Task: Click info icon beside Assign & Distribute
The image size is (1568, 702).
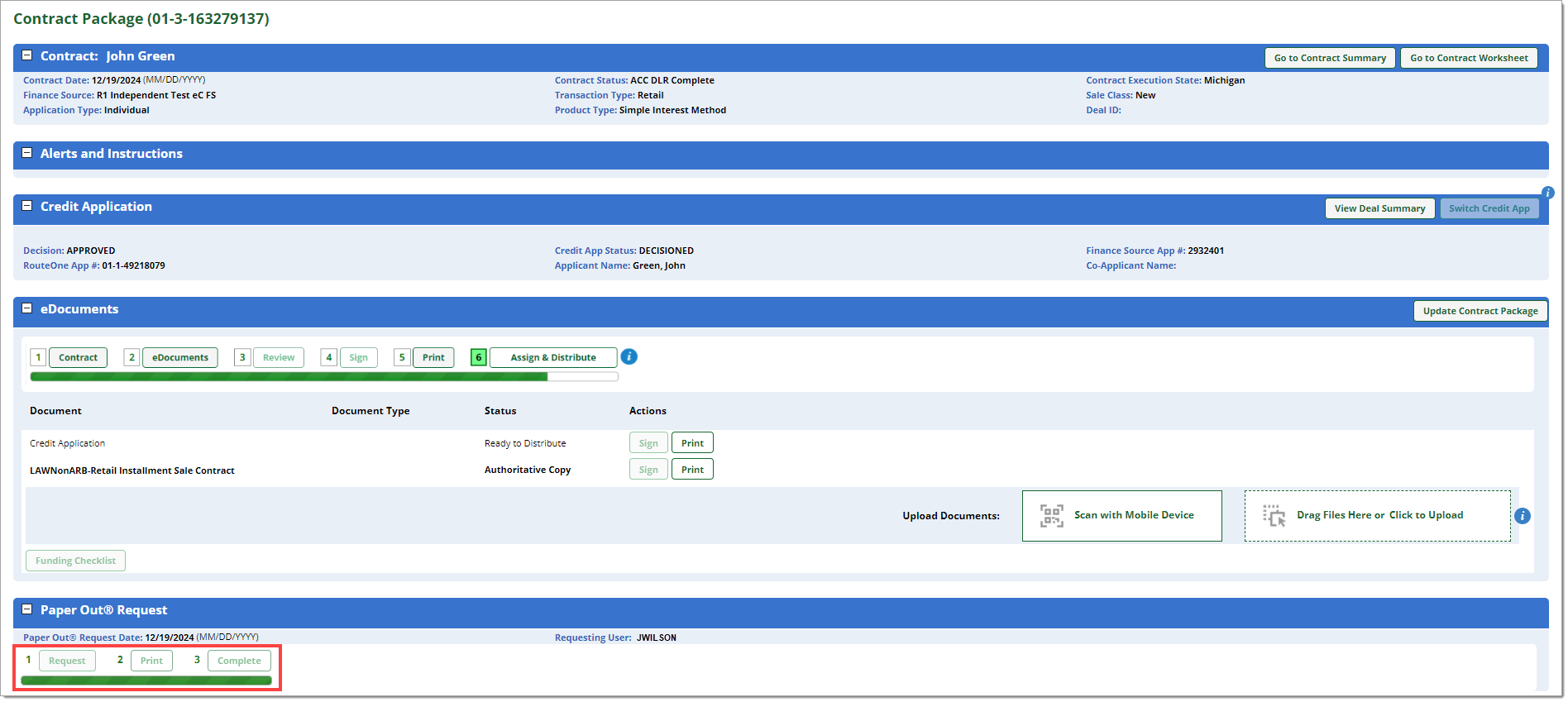Action: [x=629, y=356]
